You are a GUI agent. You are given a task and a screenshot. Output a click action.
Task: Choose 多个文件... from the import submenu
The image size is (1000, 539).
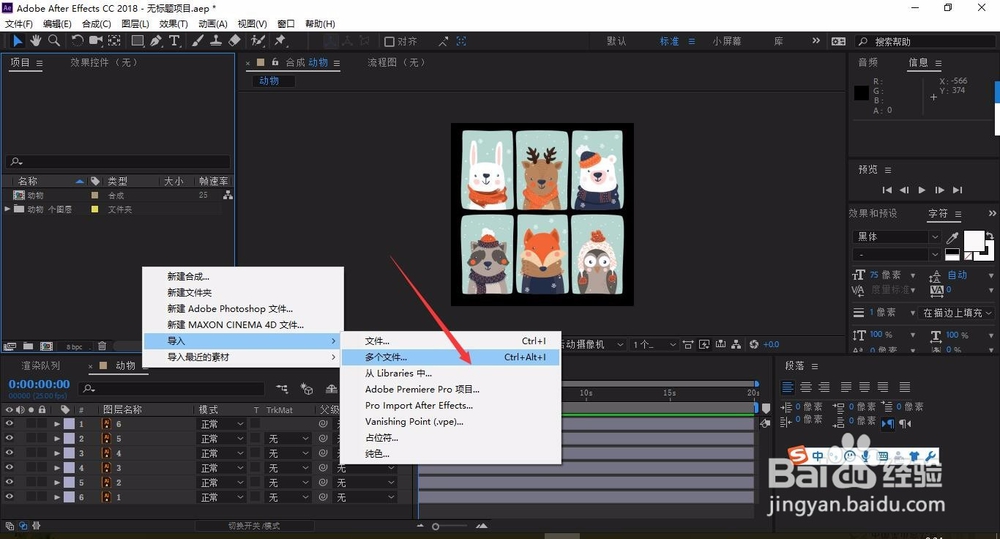451,357
